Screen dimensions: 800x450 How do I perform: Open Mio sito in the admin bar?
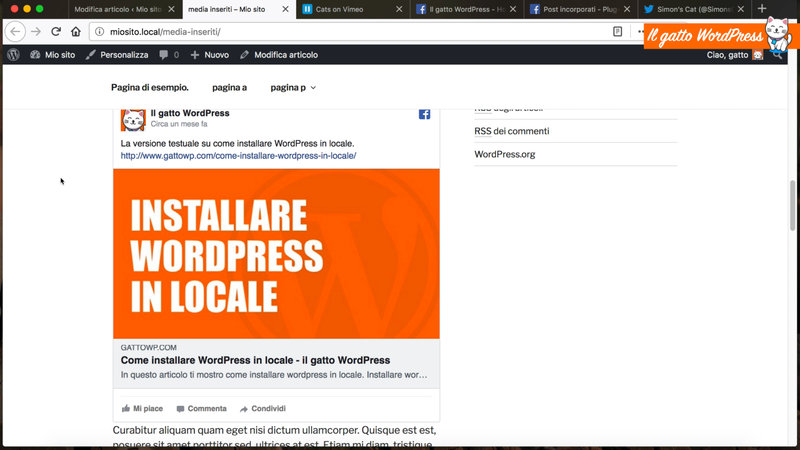(53, 55)
